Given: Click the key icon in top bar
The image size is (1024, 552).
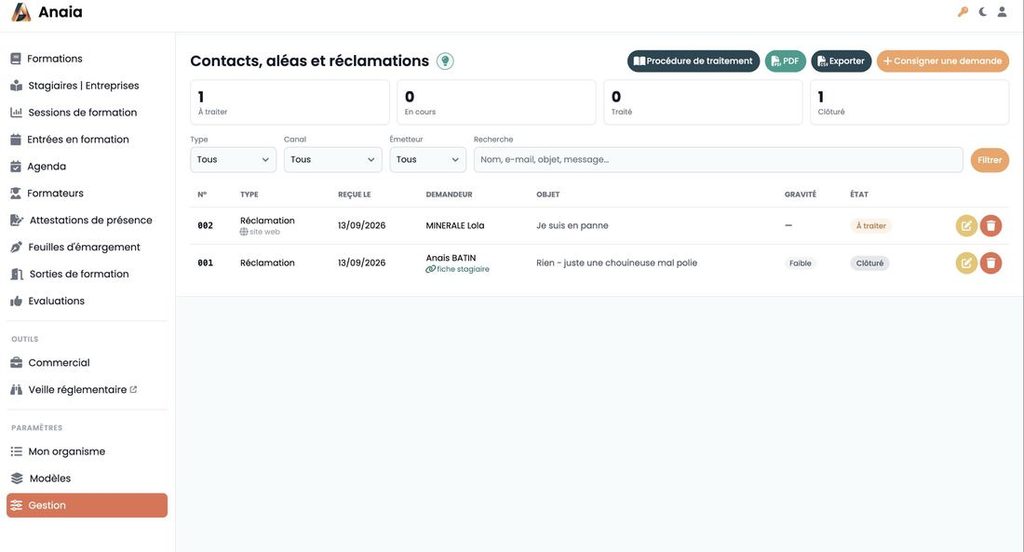Looking at the screenshot, I should point(963,12).
